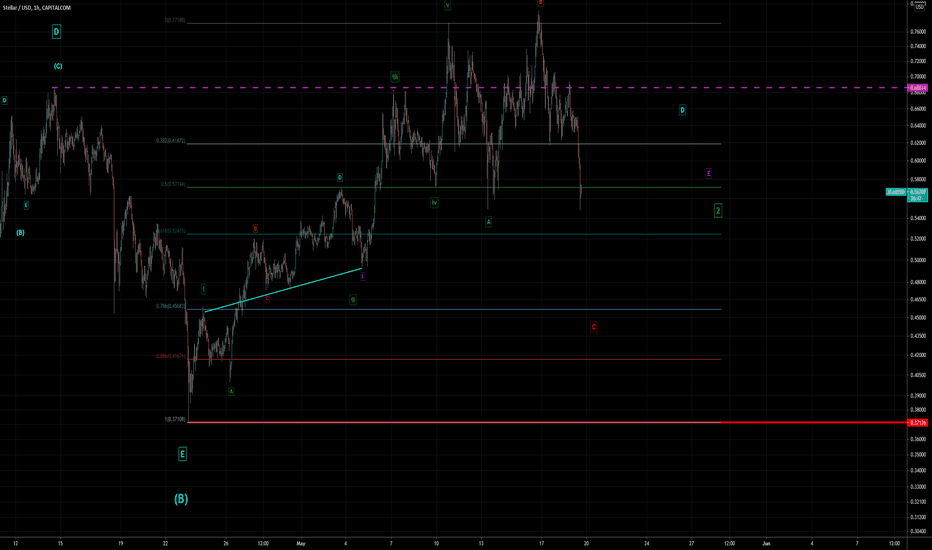Click the 24 date tick on time axis

(x=647, y=543)
